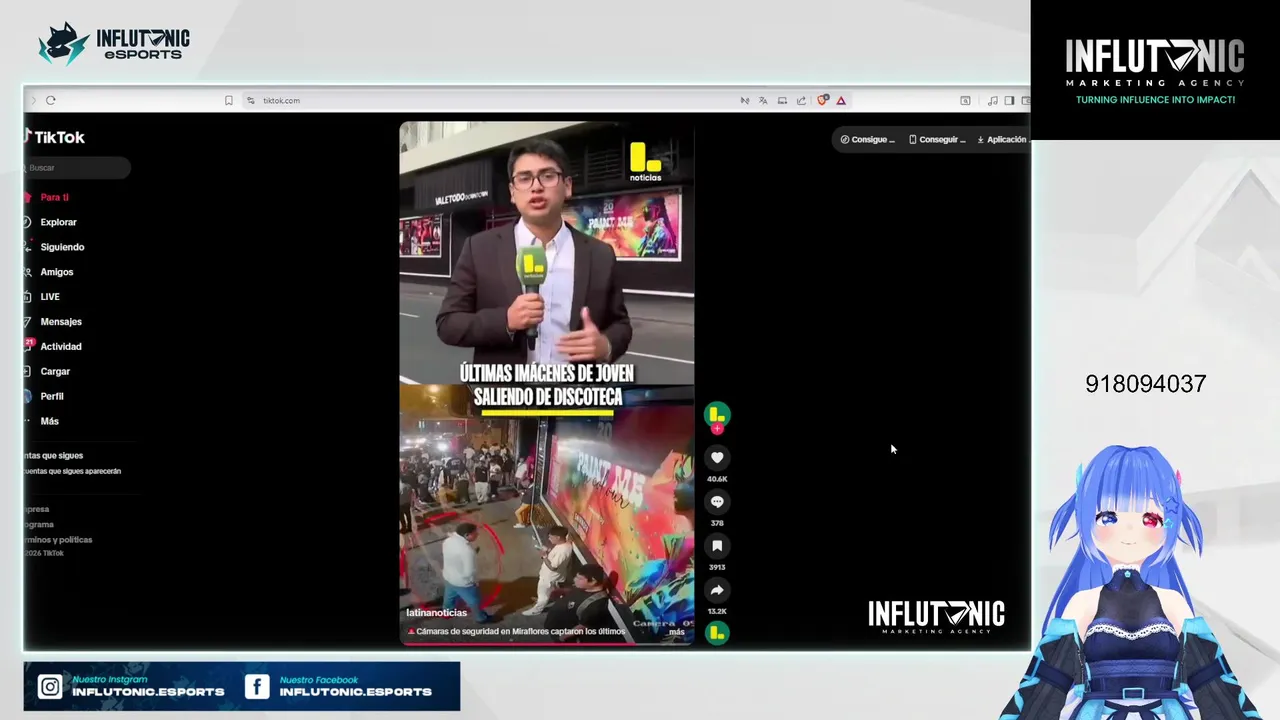Click the translate page icon in the address bar

pyautogui.click(x=763, y=100)
